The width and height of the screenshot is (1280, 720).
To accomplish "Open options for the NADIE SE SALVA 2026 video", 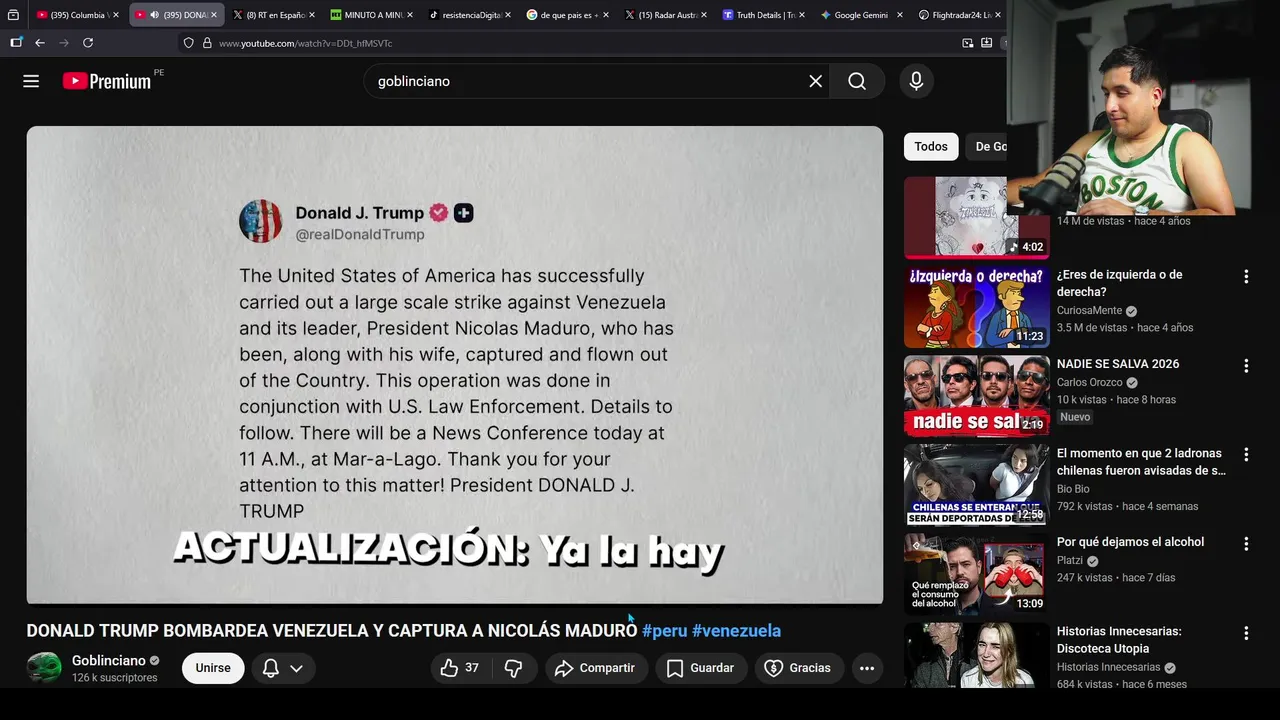I will coord(1246,366).
